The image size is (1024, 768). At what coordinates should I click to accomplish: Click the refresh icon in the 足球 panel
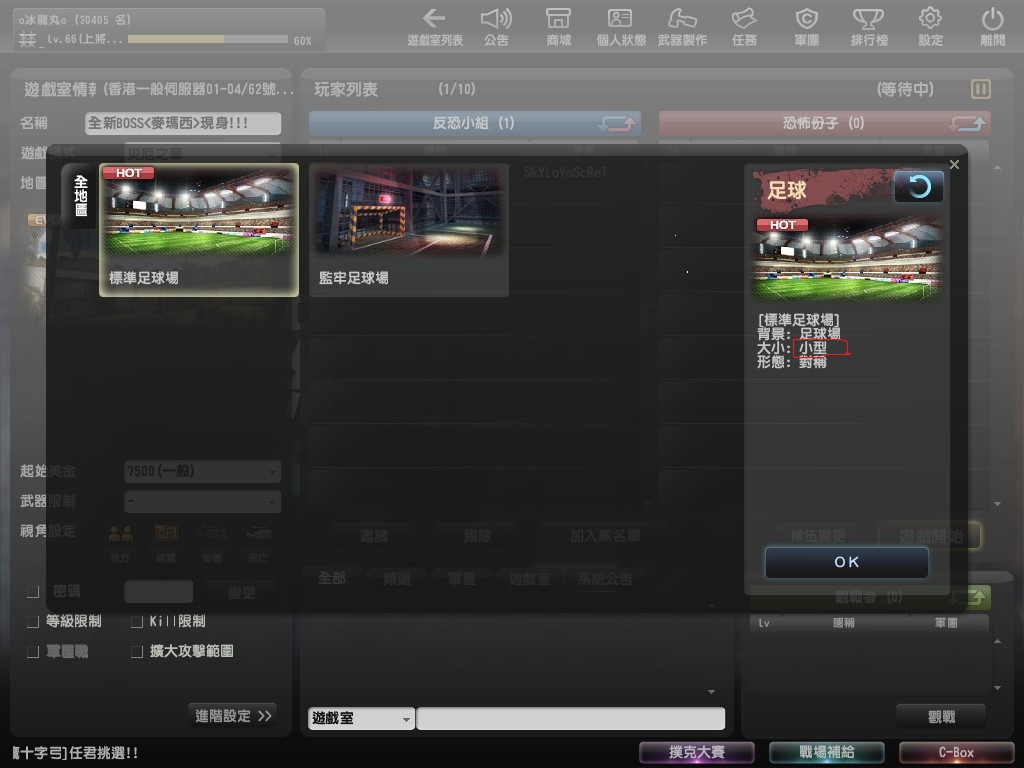(918, 187)
